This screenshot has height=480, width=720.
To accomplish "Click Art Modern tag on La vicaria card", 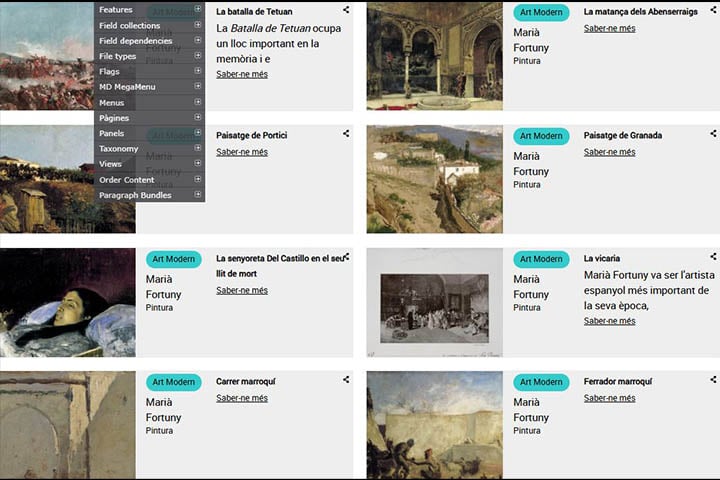I will [541, 259].
